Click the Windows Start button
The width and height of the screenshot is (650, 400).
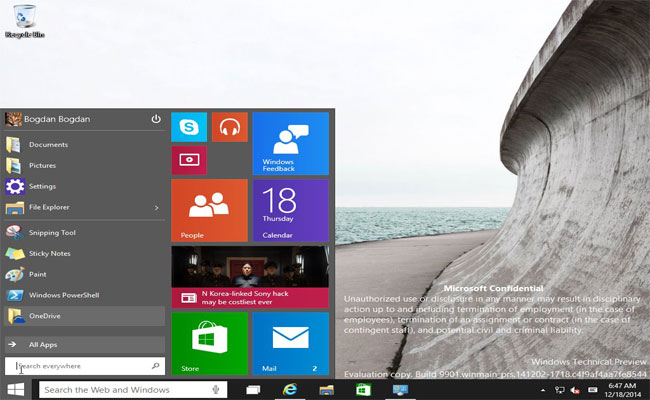16,390
